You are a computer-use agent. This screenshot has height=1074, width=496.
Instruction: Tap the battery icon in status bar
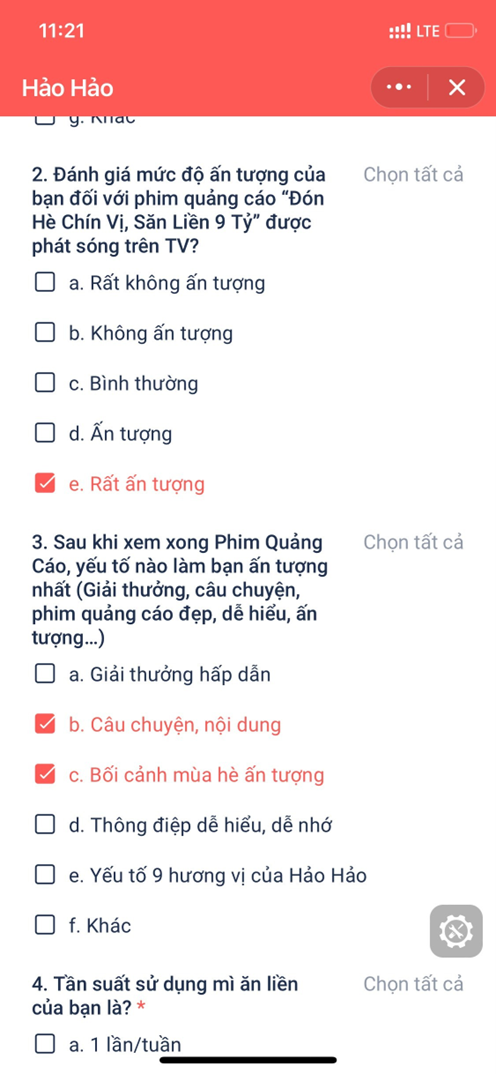coord(460,31)
